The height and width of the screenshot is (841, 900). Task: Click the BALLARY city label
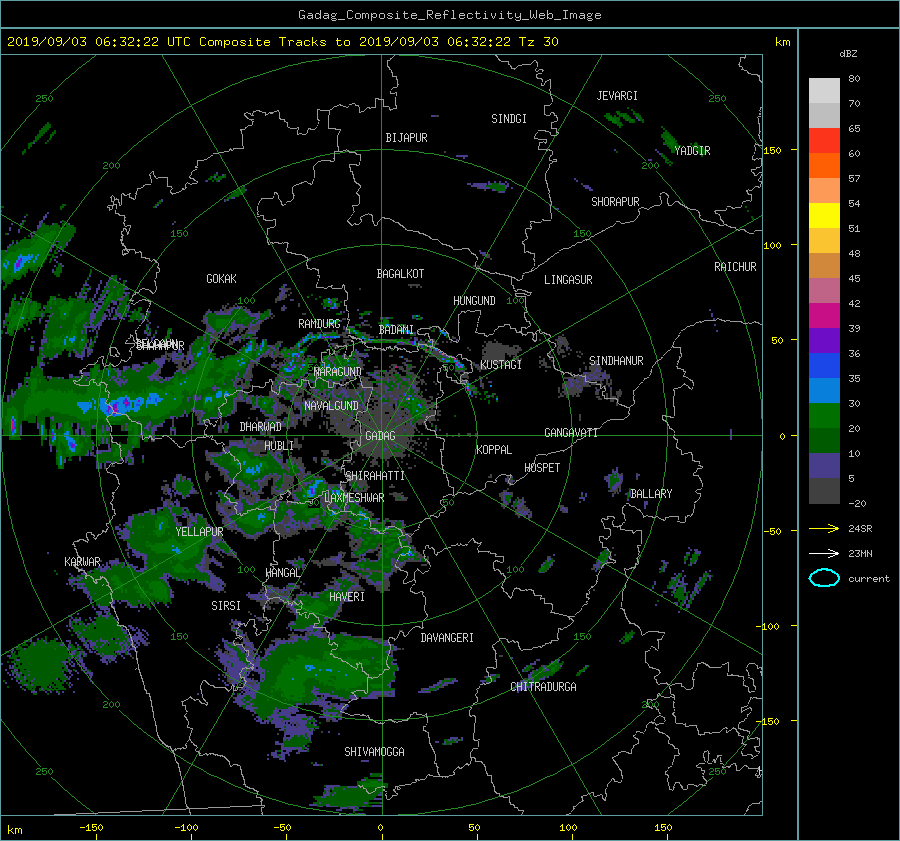(x=651, y=494)
